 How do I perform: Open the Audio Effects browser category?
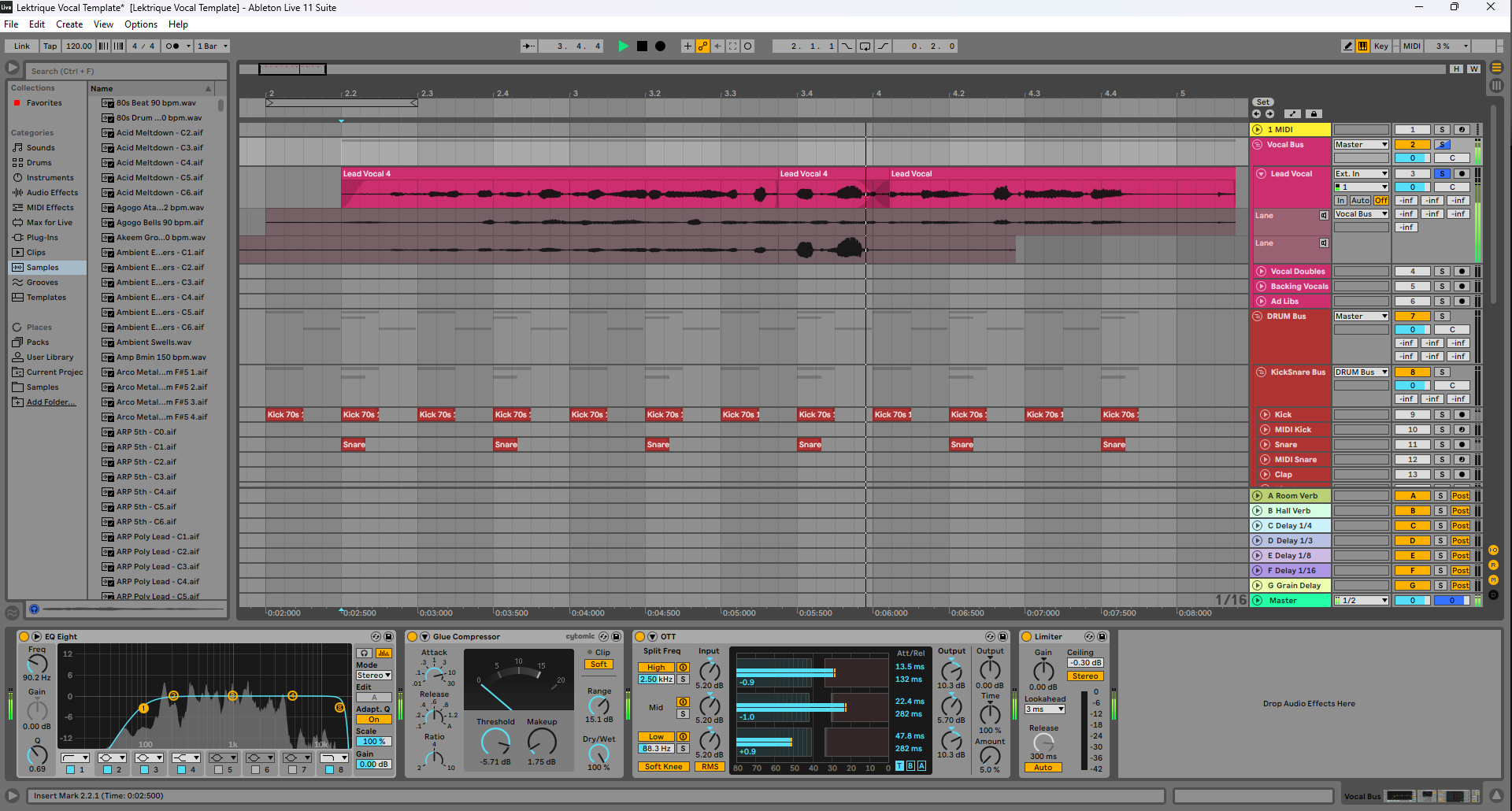pos(17,192)
